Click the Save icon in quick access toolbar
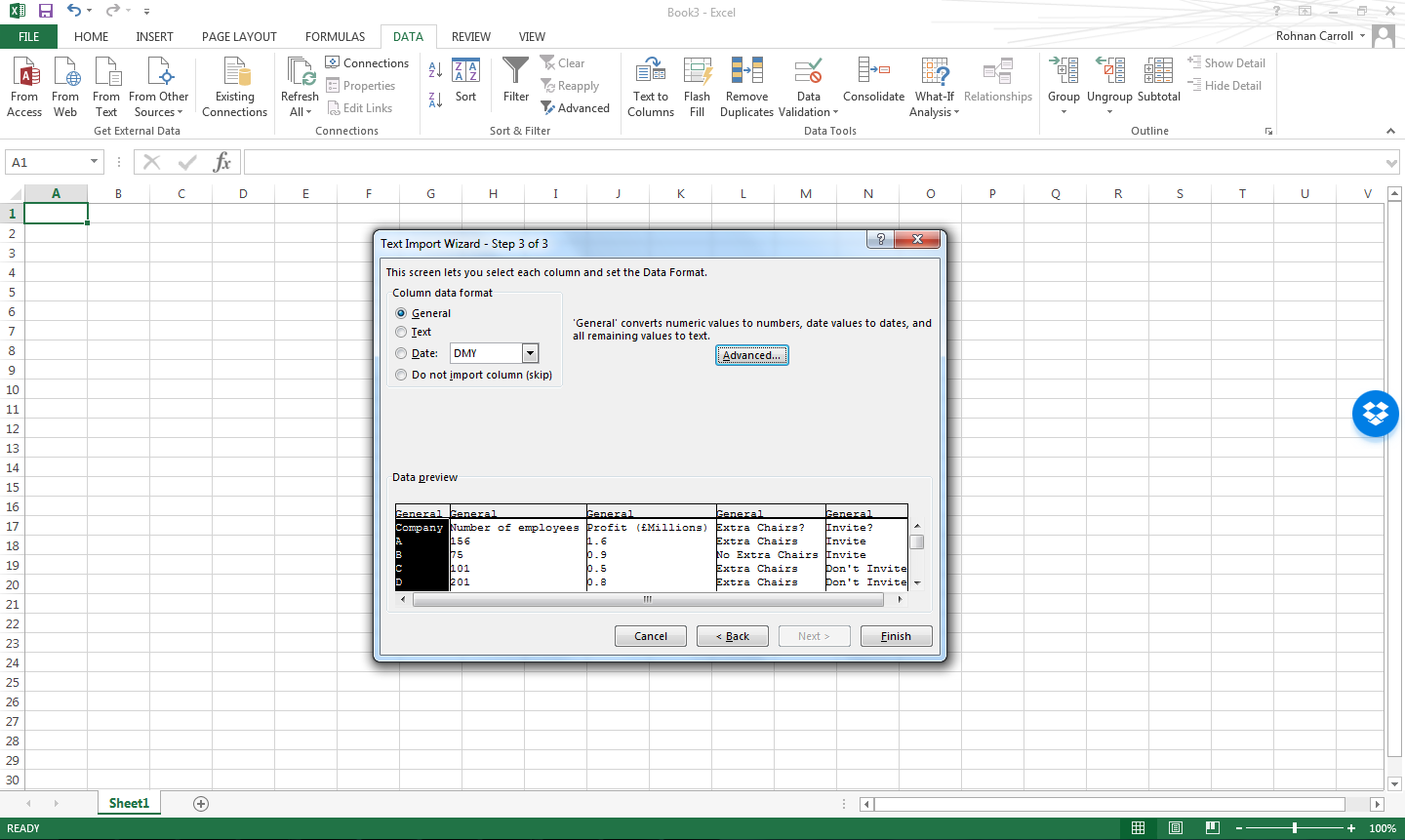Viewport: 1405px width, 840px height. point(46,12)
